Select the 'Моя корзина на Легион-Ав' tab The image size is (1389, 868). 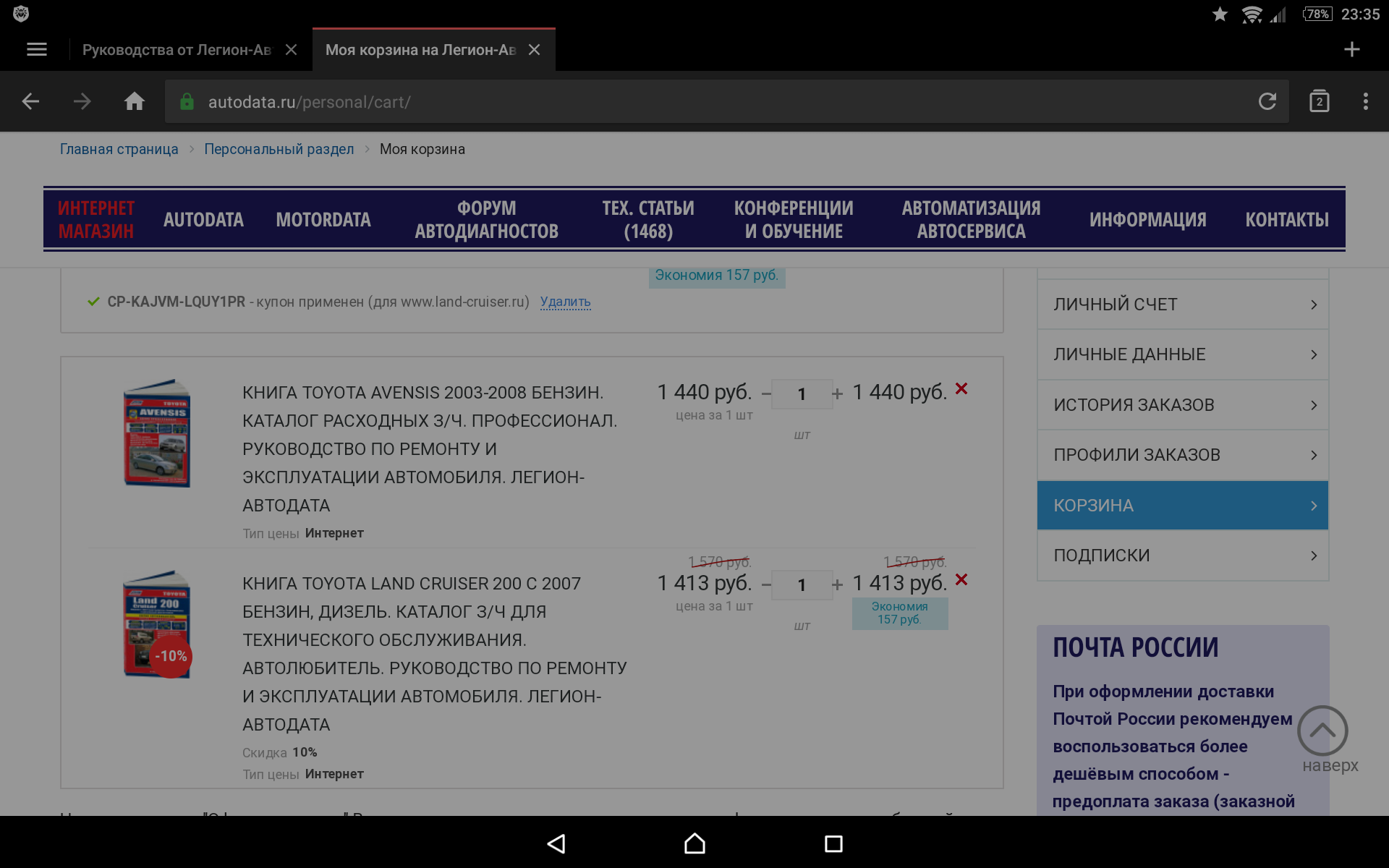pos(420,49)
